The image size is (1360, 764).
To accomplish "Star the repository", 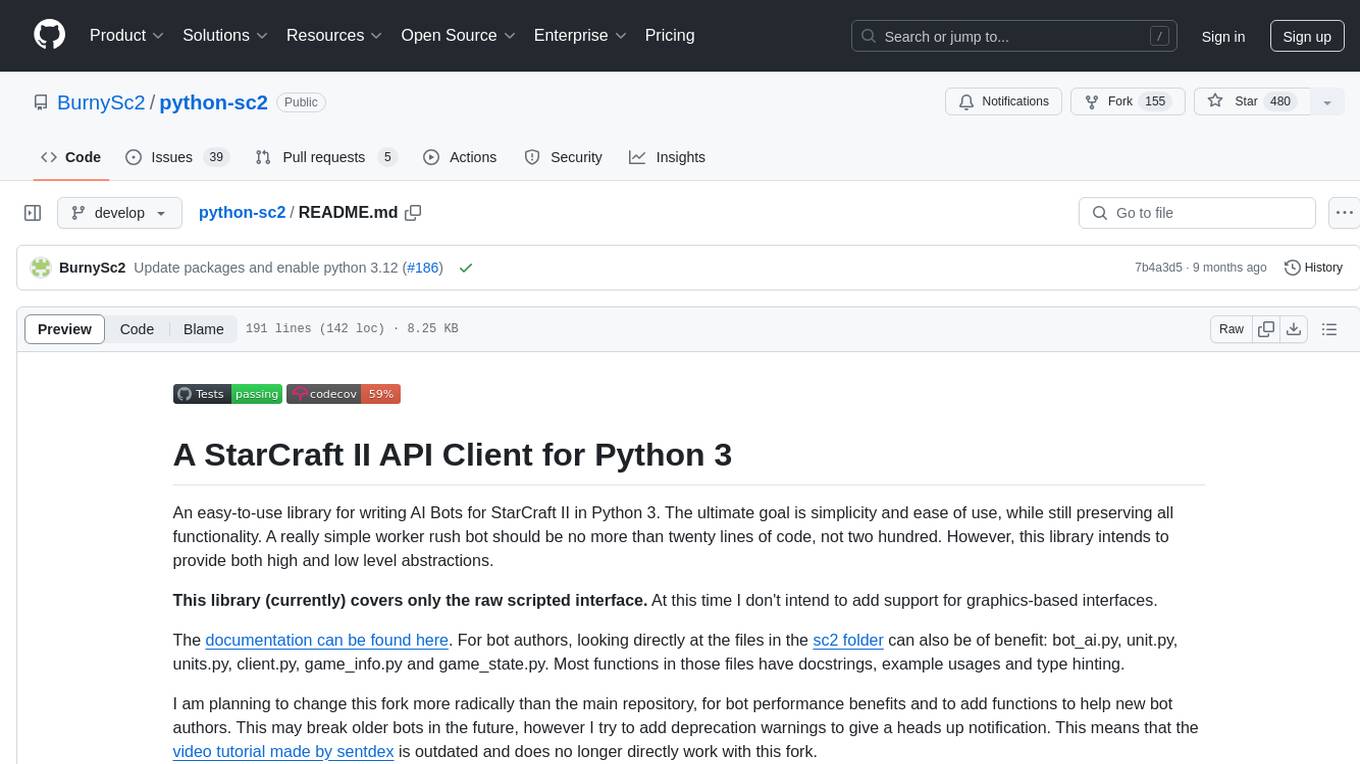I will (1252, 102).
